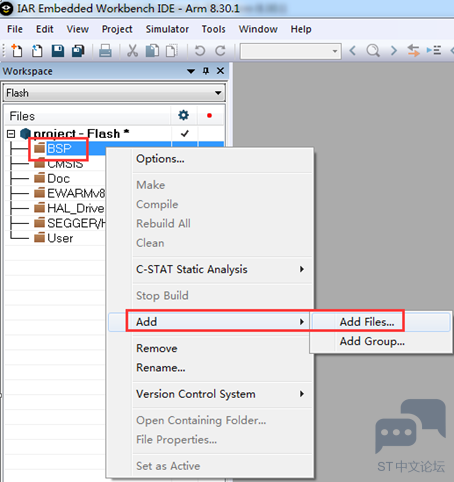Click the orange Replace arrows icon
This screenshot has width=454, height=482.
coord(413,51)
